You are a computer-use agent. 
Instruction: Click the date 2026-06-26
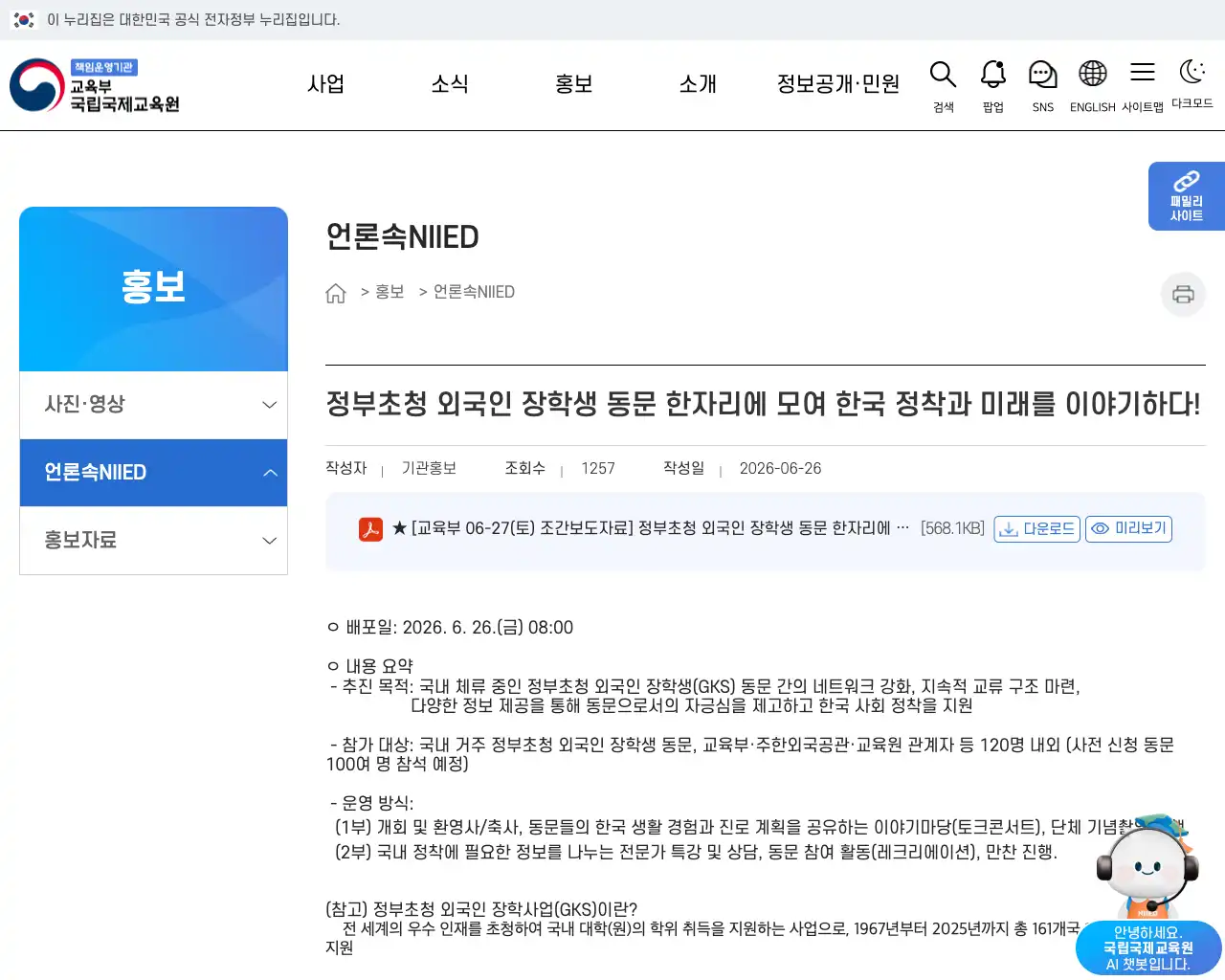point(780,469)
